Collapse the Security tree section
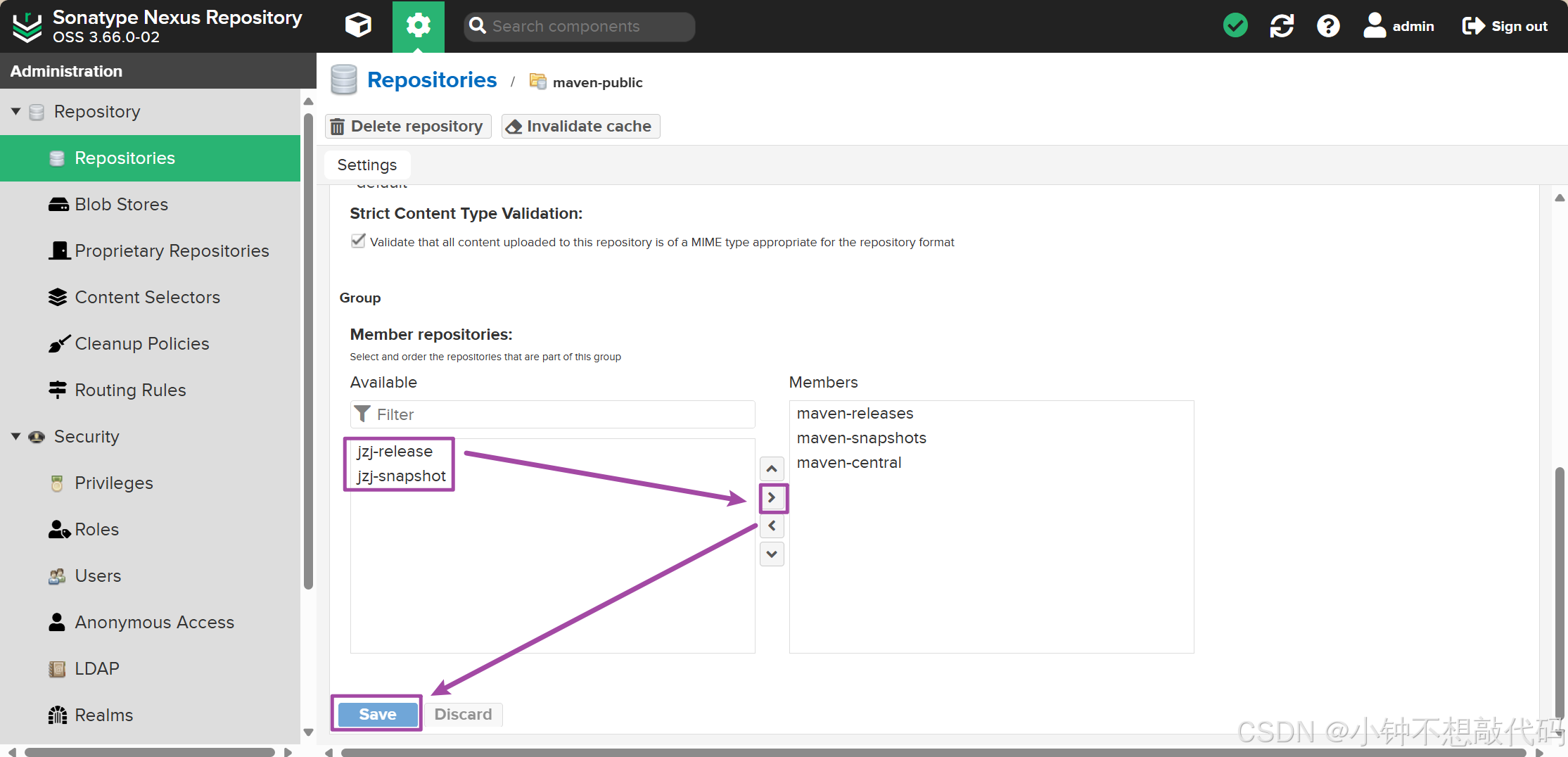The width and height of the screenshot is (1568, 757). coord(15,436)
